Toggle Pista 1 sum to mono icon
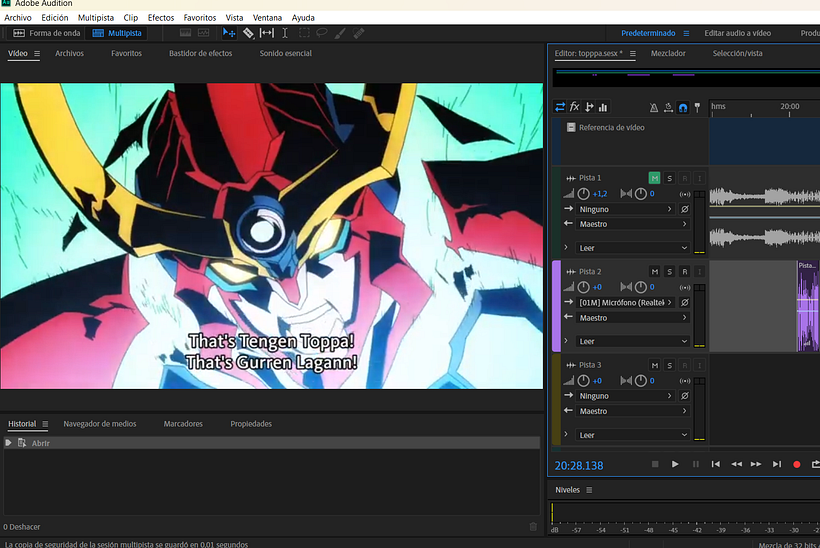 [685, 194]
